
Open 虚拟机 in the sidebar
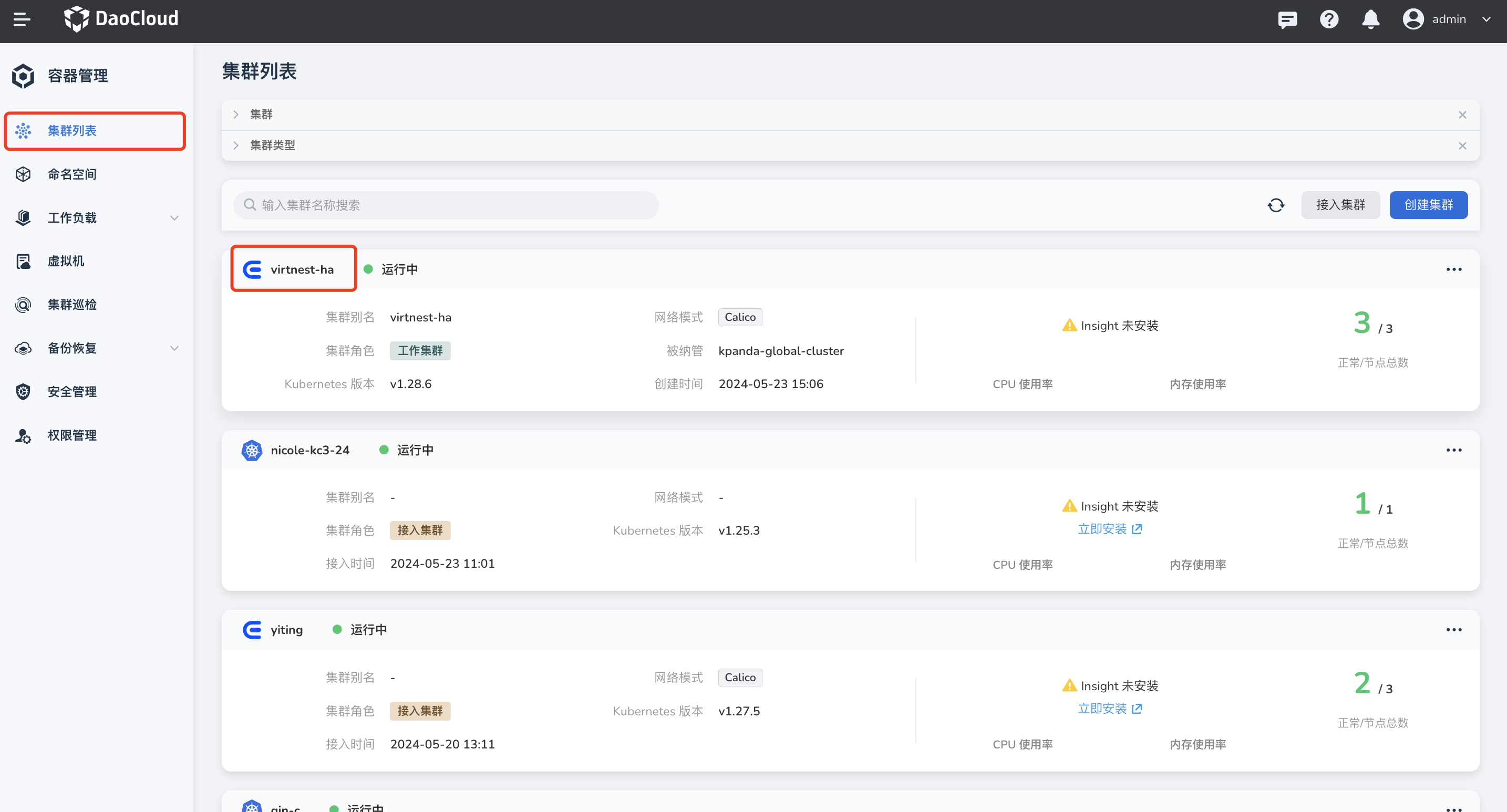coord(66,262)
